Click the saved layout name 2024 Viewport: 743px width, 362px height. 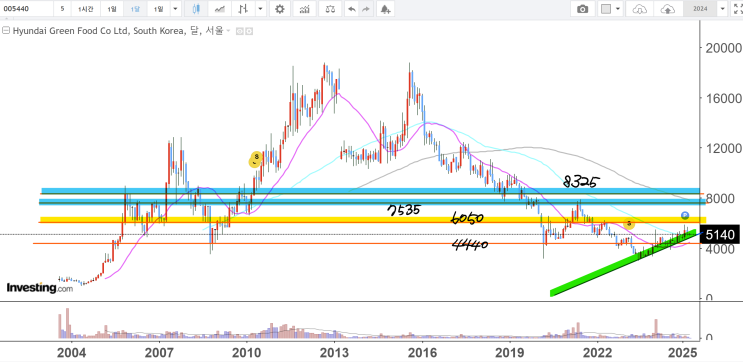(x=700, y=9)
